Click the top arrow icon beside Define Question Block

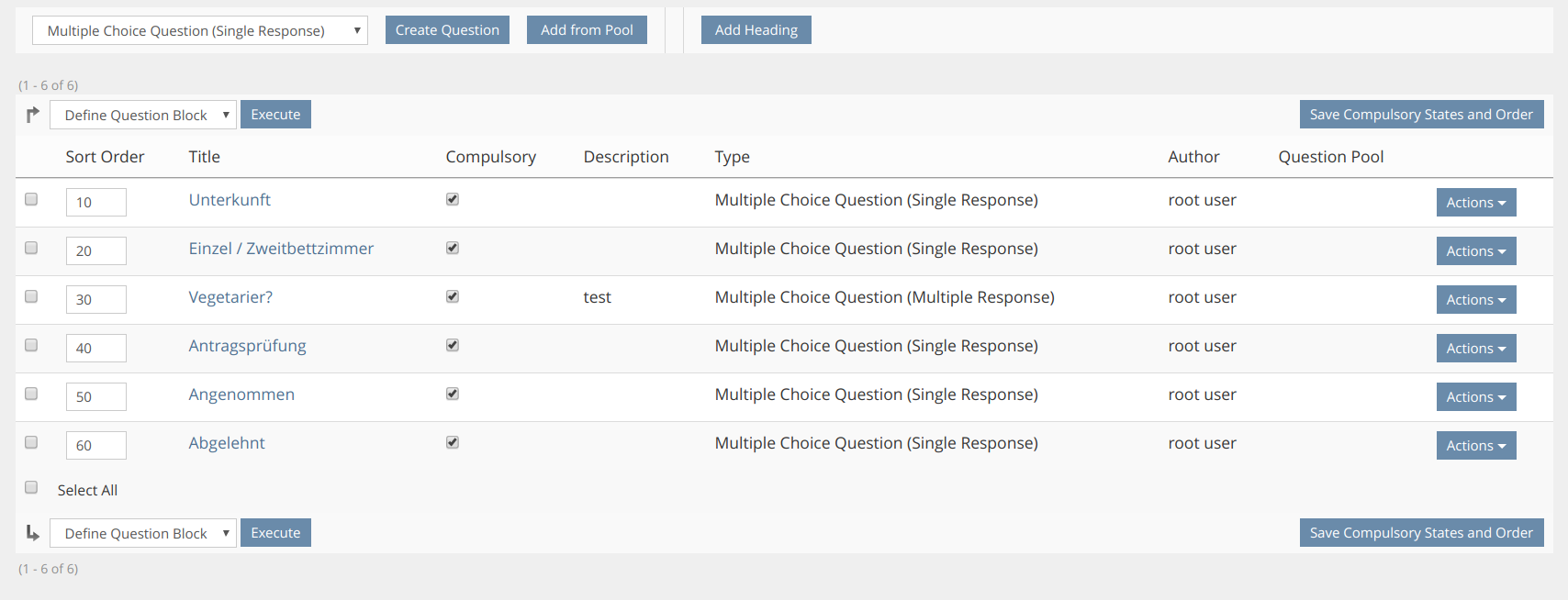point(33,115)
